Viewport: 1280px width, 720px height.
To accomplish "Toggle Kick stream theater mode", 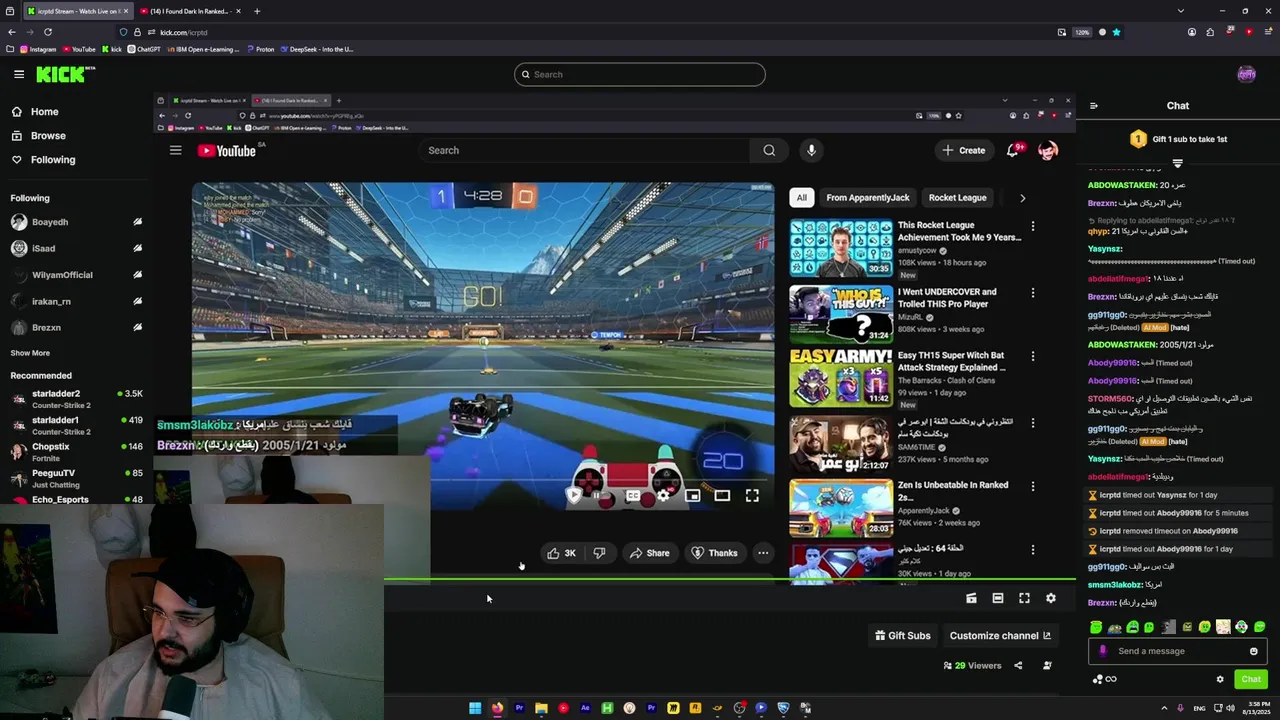I will click(x=998, y=598).
